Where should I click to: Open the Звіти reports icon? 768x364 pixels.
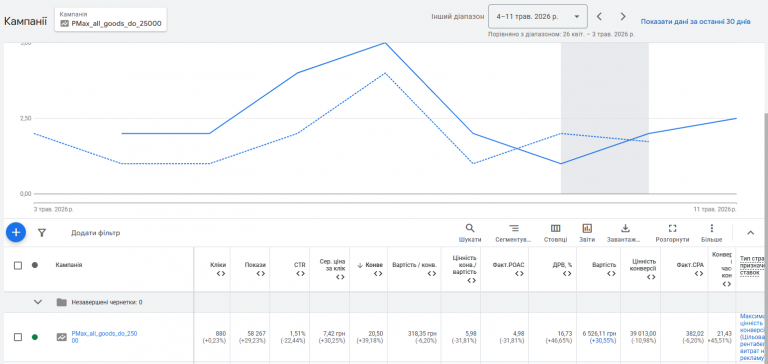tap(587, 233)
